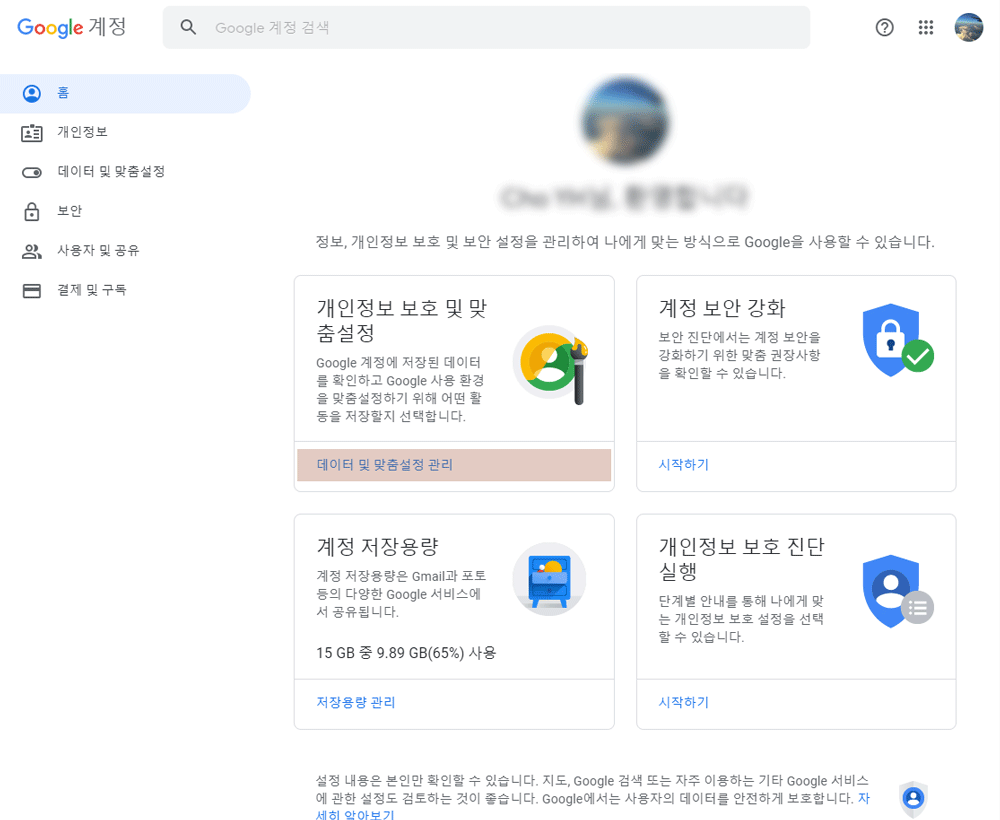
Task: Click the 자세히 알아보기 link
Action: tap(355, 815)
